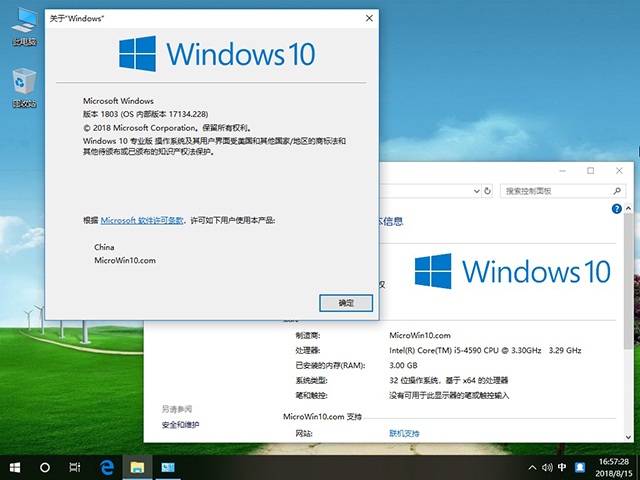Select MicroWin10.com manufacturer value
Image resolution: width=640 pixels, height=480 pixels.
click(420, 336)
